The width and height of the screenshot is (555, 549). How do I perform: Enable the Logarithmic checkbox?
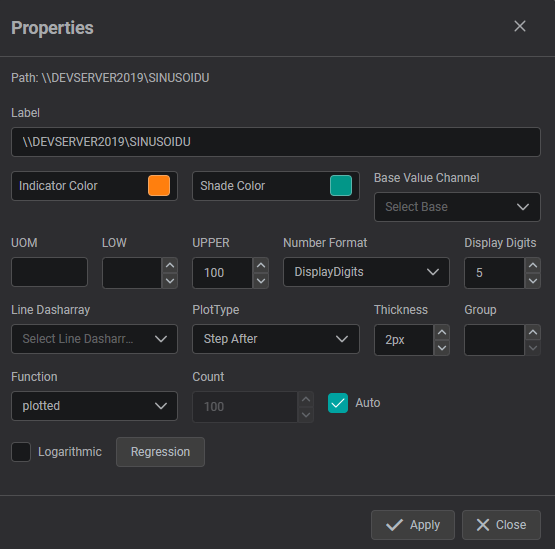pos(21,452)
